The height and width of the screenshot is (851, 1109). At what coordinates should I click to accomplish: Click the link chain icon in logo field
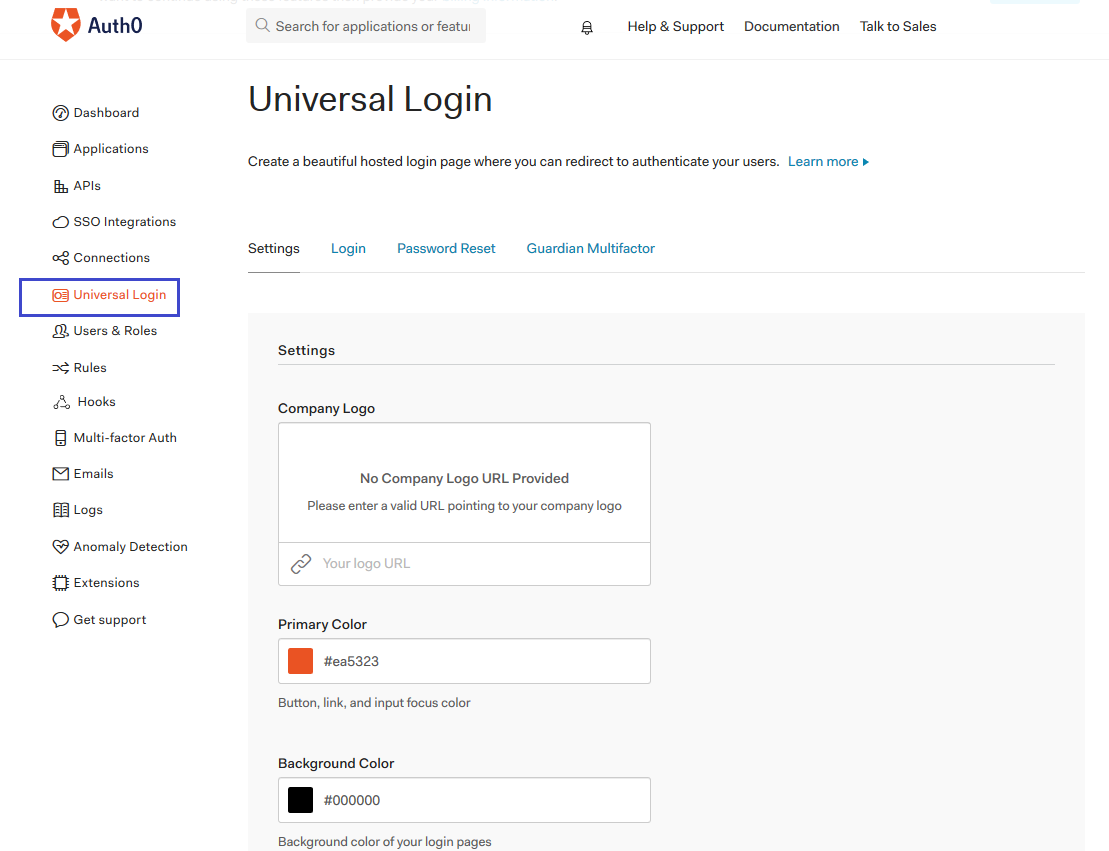click(x=301, y=564)
